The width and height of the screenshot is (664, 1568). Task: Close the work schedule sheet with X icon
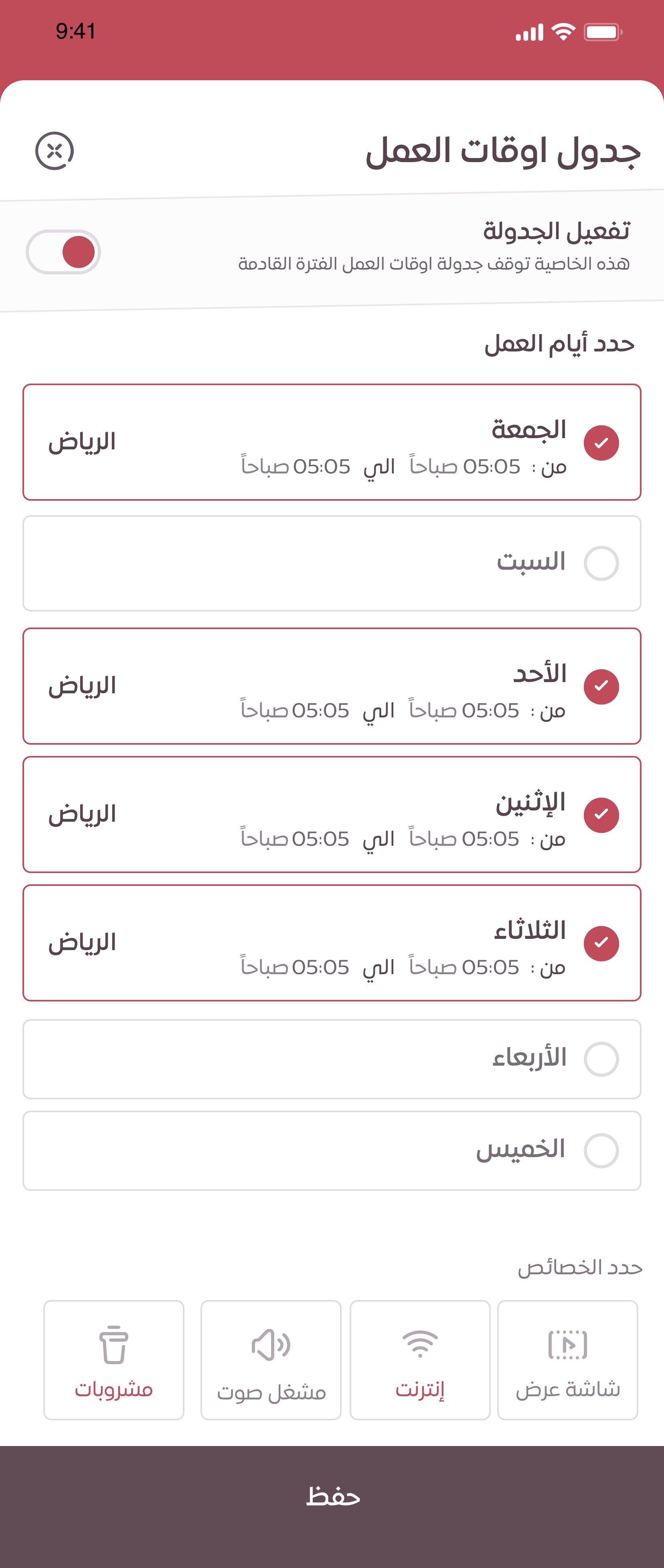tap(55, 151)
